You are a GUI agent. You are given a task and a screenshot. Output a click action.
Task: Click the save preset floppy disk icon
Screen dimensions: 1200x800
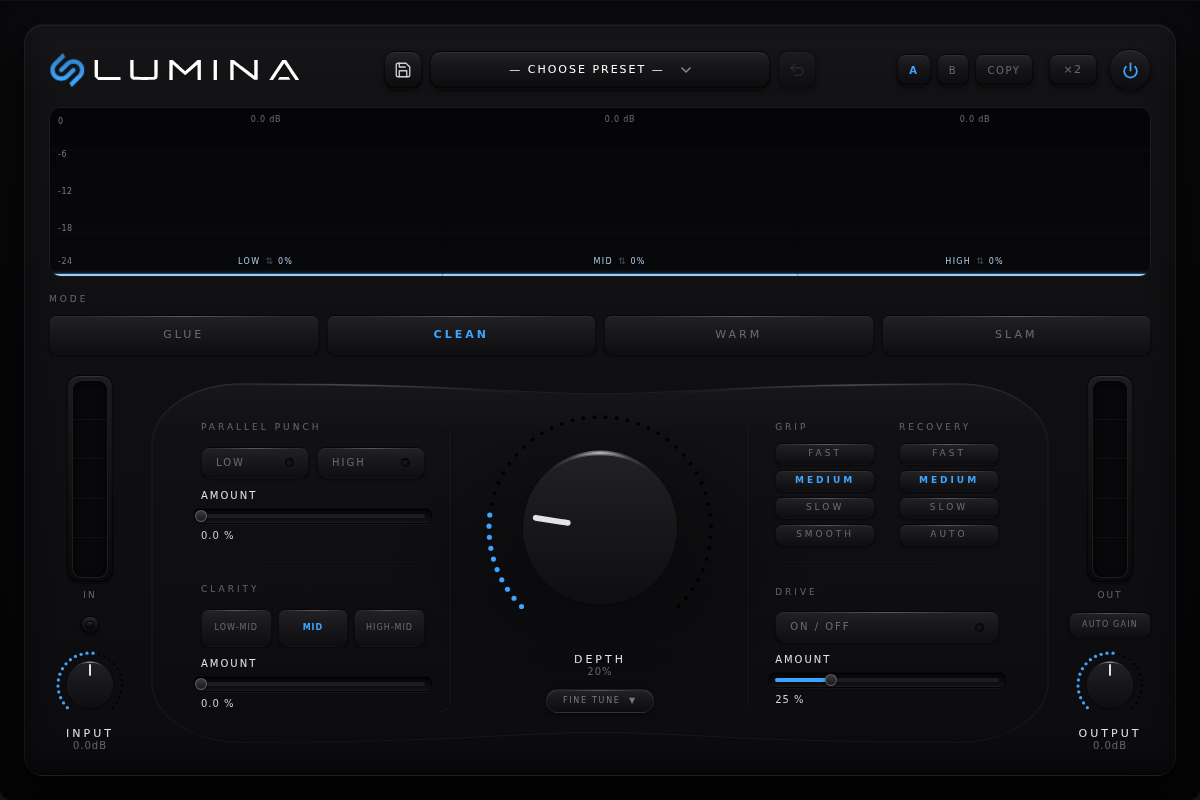(403, 70)
